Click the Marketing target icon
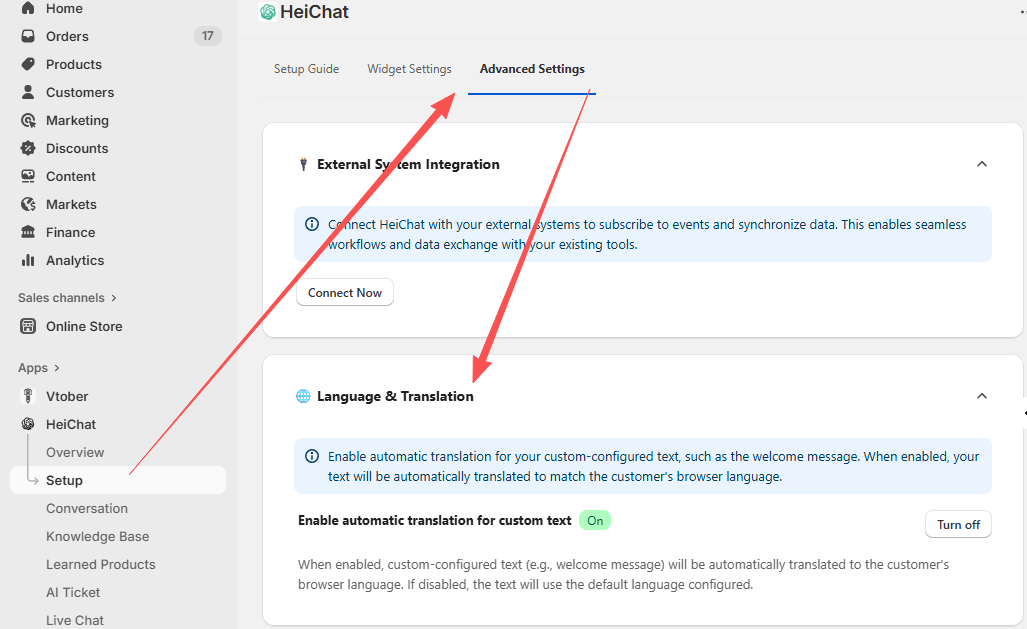The image size is (1027, 629). coord(28,120)
